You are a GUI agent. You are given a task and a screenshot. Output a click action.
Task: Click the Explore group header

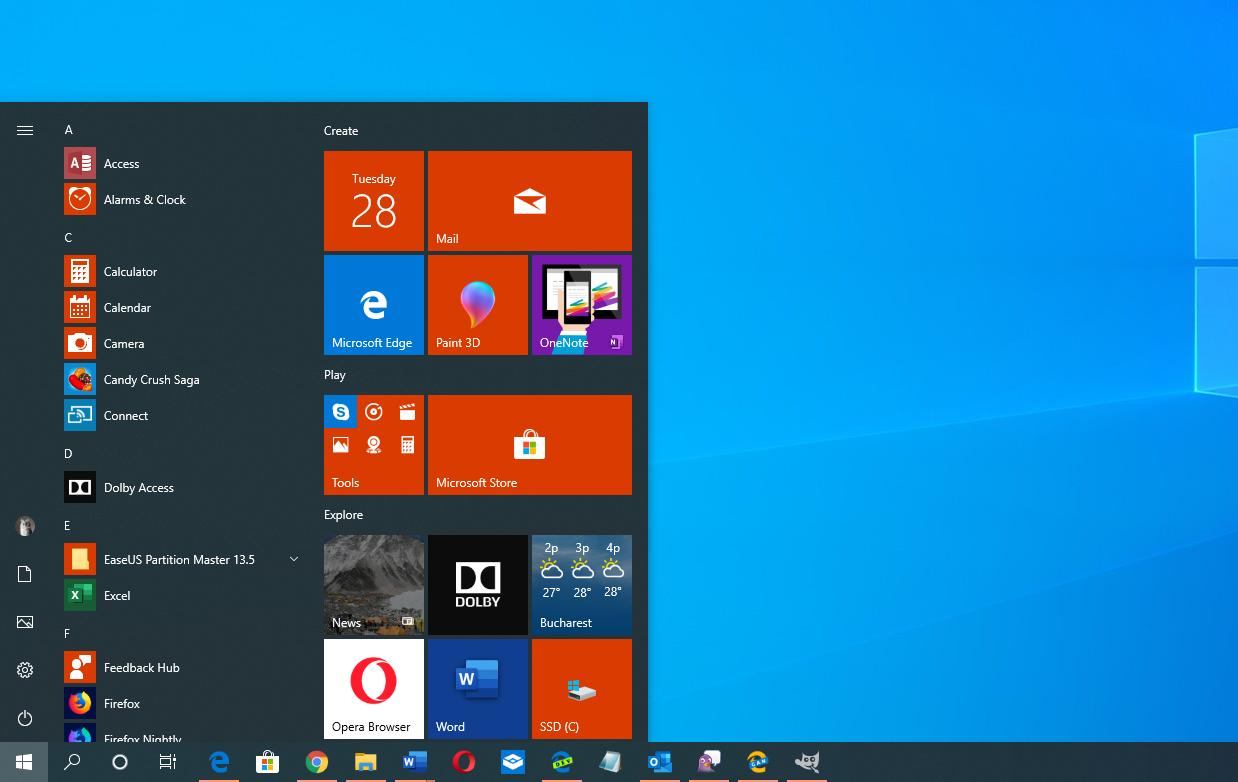pyautogui.click(x=343, y=515)
